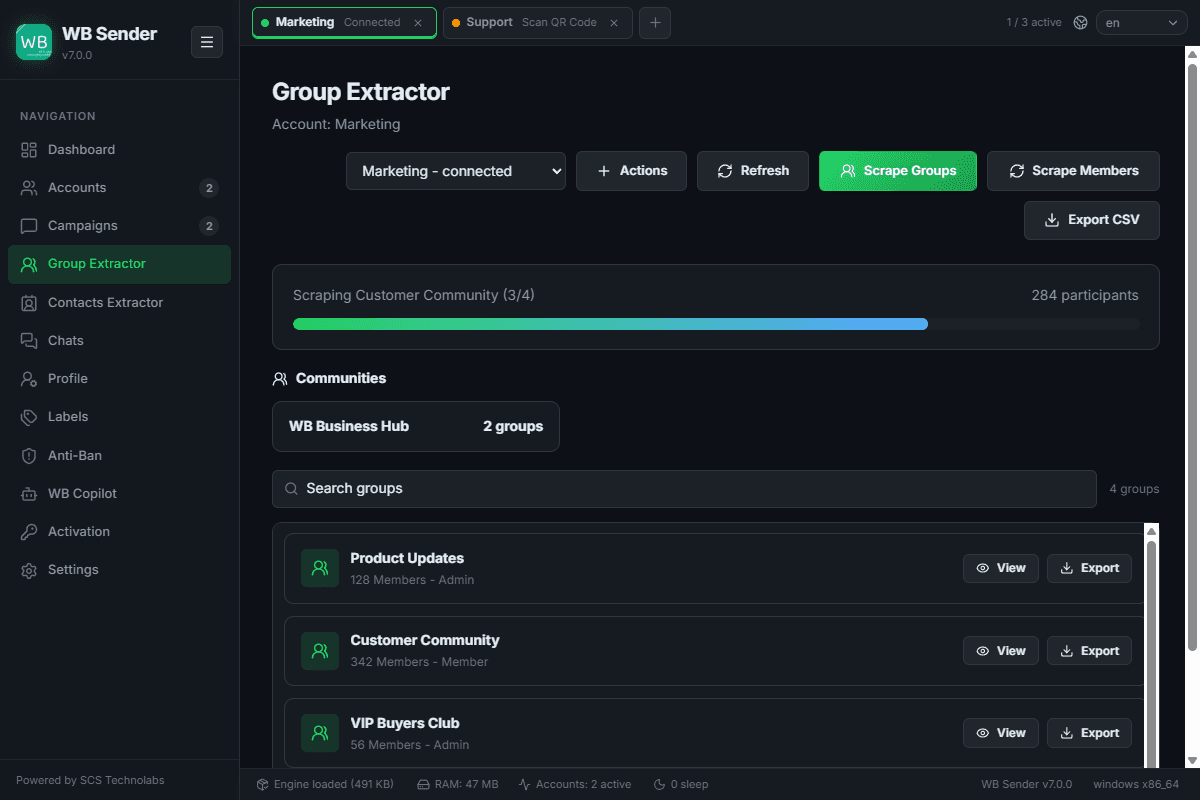Click the scraping progress bar

click(x=716, y=324)
